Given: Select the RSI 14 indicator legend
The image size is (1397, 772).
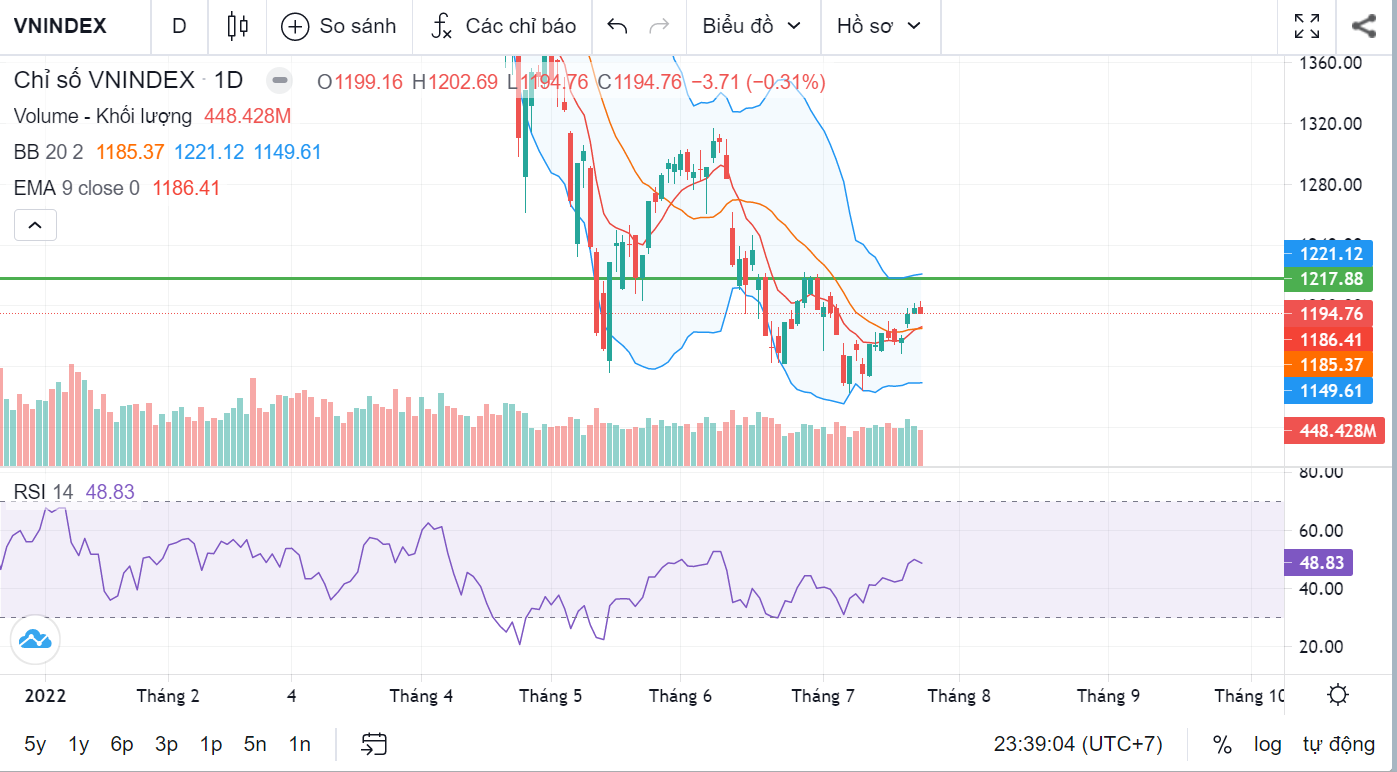Looking at the screenshot, I should [43, 491].
